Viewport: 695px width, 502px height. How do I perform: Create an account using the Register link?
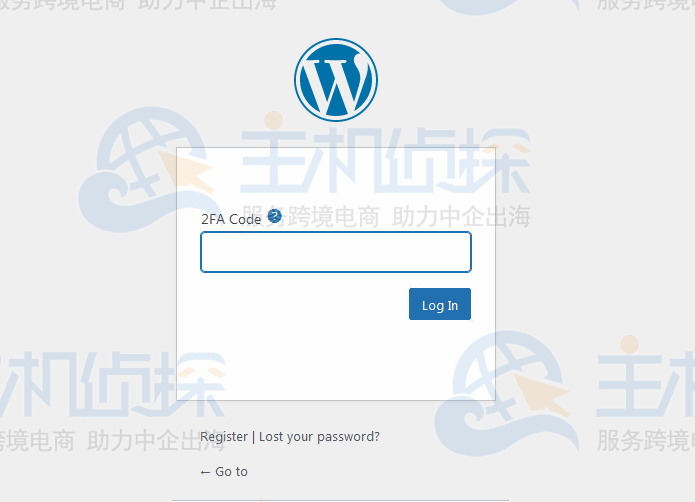224,437
